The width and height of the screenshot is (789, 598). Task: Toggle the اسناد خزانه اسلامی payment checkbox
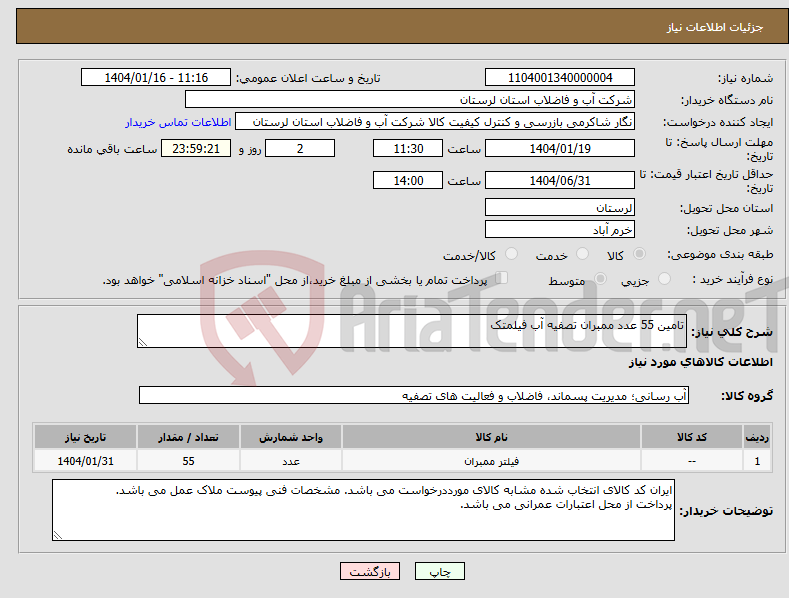tap(502, 278)
